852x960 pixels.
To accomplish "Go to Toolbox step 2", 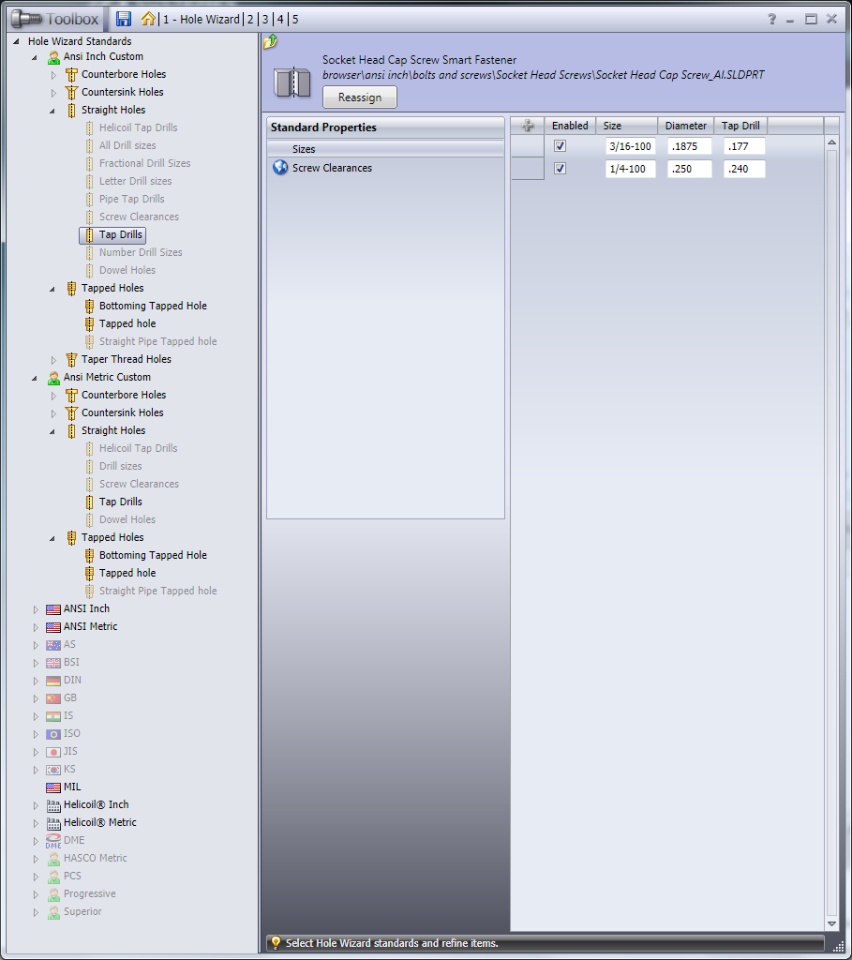I will [250, 19].
